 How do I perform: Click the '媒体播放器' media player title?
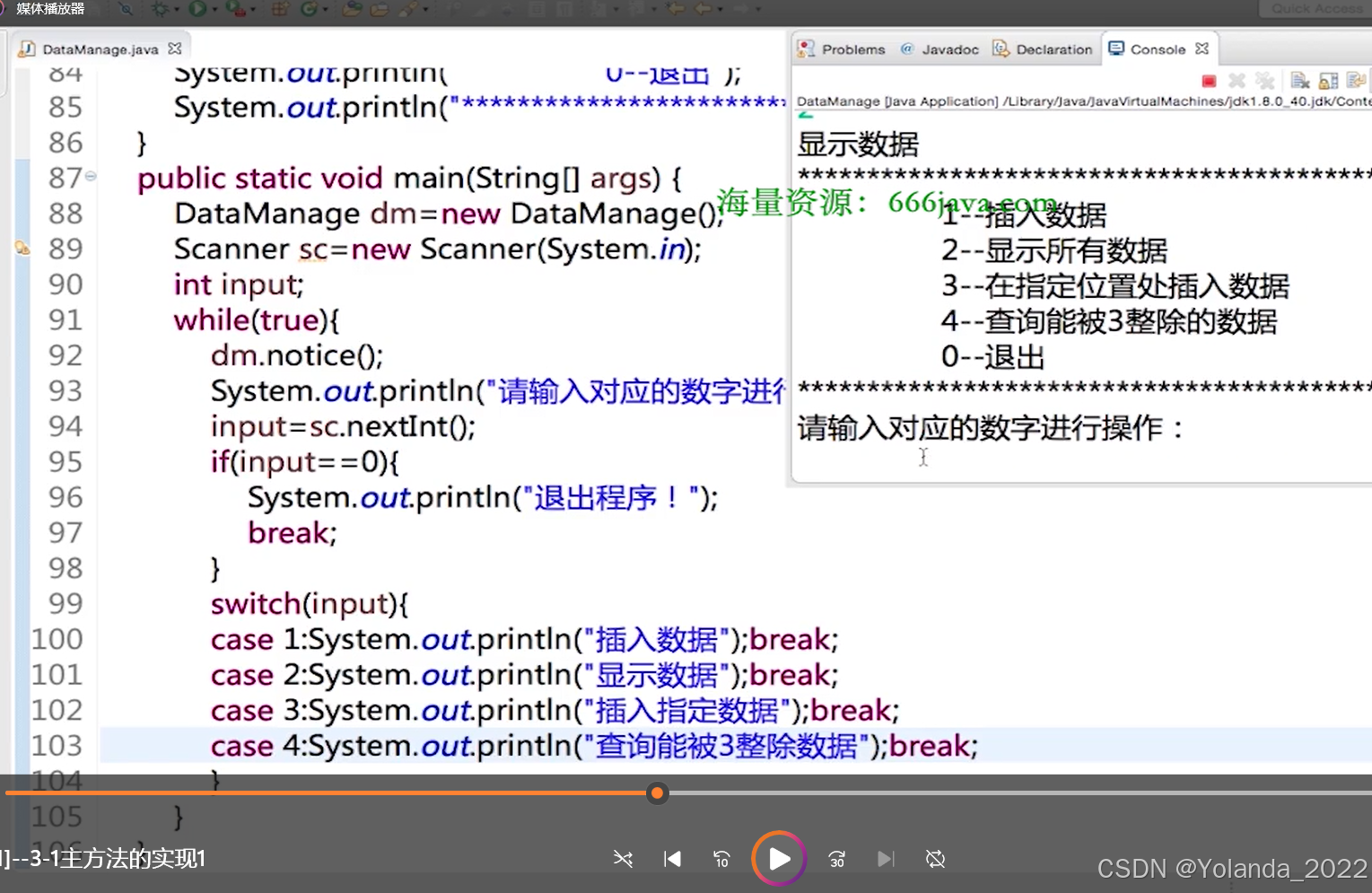click(x=50, y=8)
